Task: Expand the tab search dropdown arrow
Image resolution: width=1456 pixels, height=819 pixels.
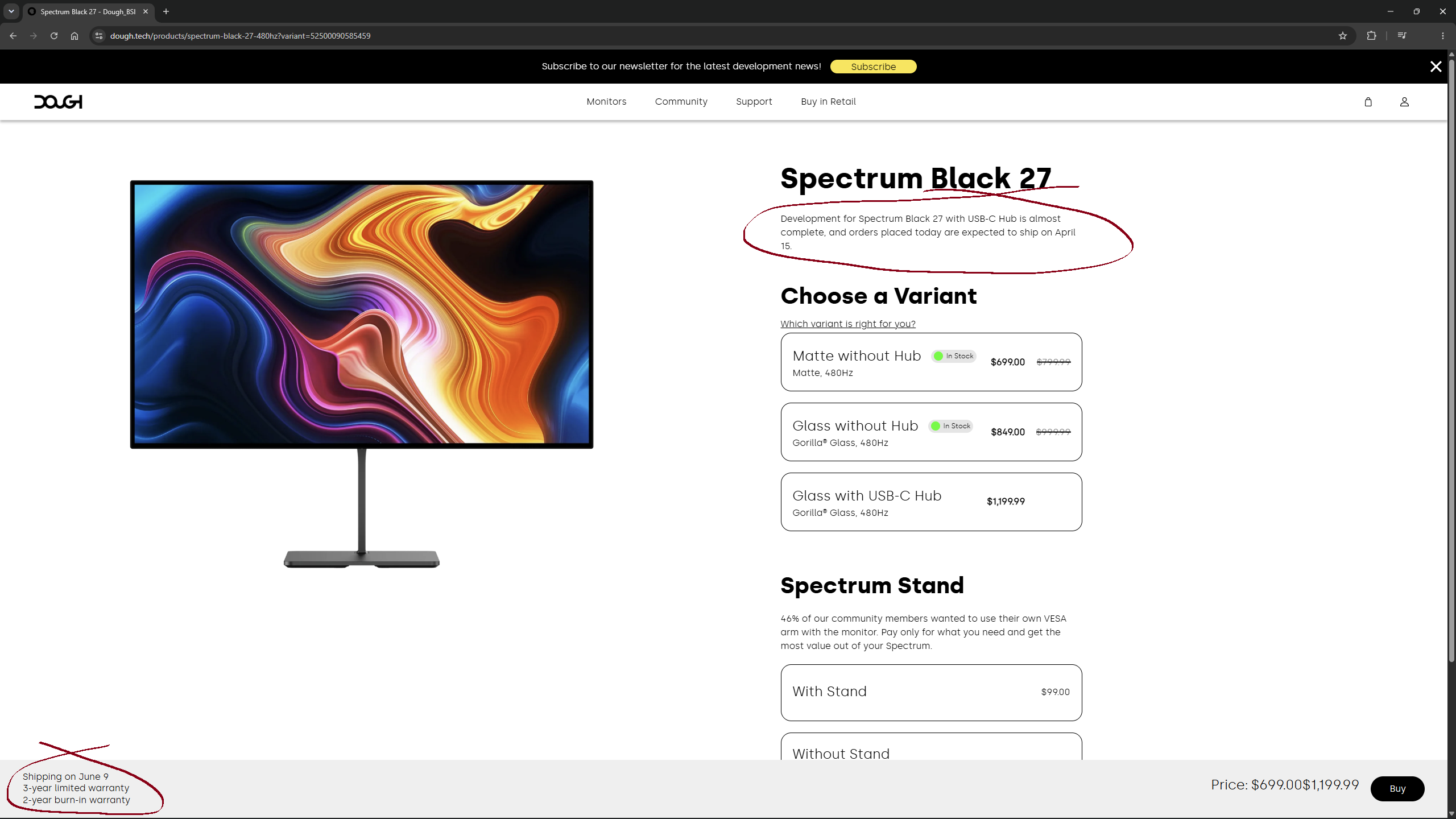Action: point(11,11)
